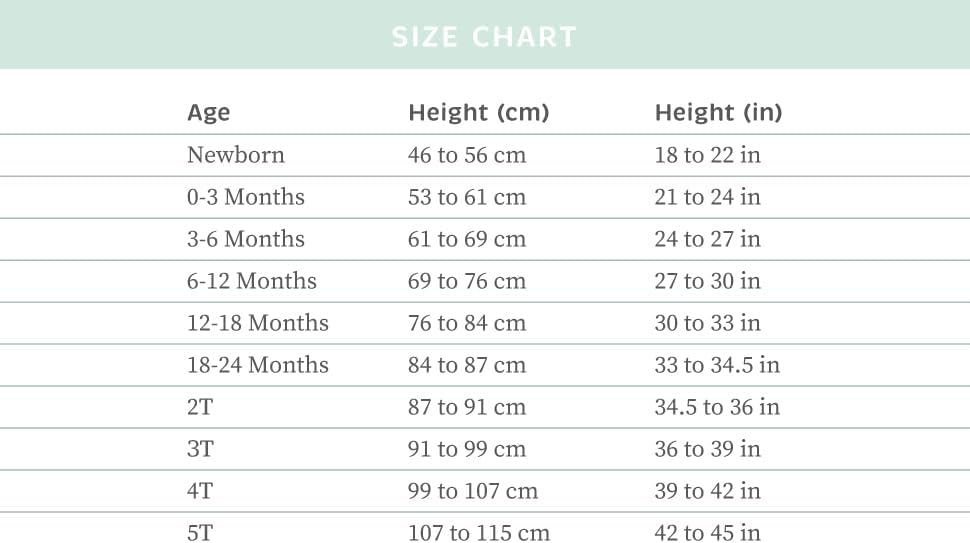Viewport: 970px width, 543px height.
Task: Click the 107 to 115 cm cell
Action: [x=478, y=533]
